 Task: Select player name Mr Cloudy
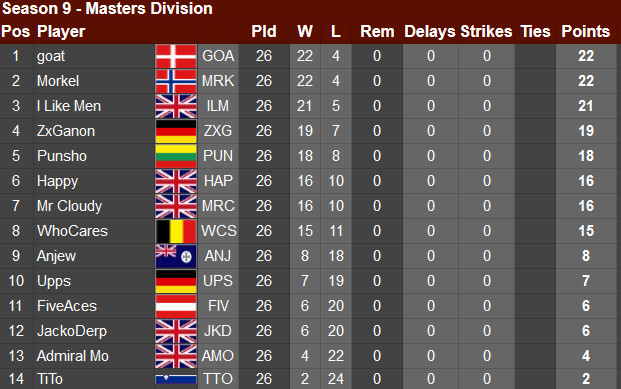tap(69, 206)
